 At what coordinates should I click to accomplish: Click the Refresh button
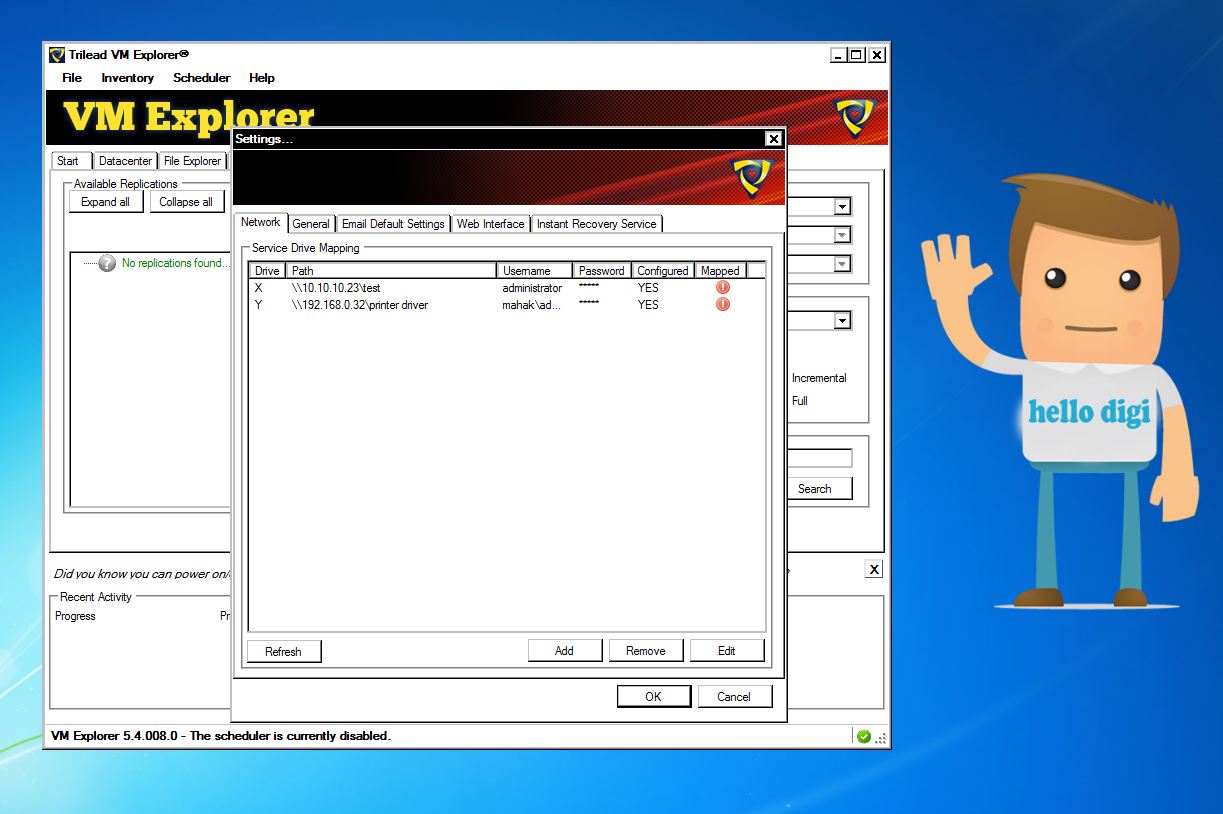pos(283,651)
